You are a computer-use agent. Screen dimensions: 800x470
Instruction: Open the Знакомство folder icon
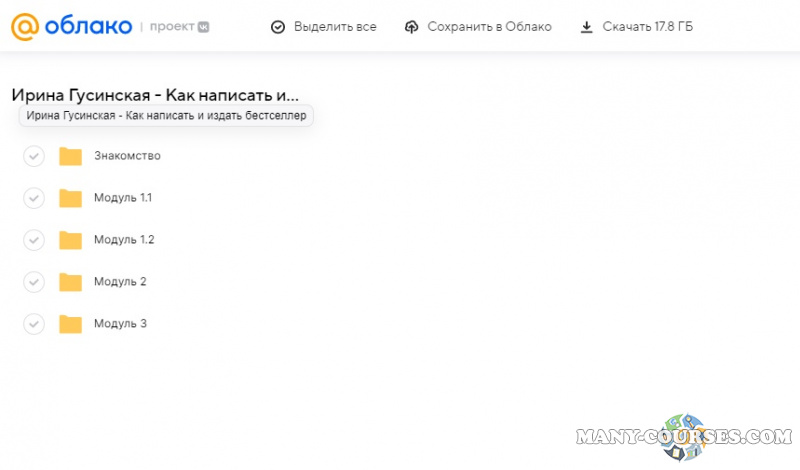click(x=70, y=156)
